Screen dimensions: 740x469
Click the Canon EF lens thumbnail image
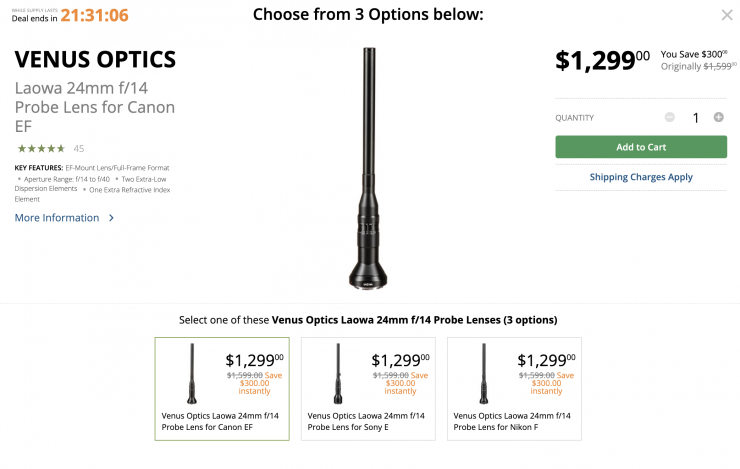pyautogui.click(x=191, y=373)
